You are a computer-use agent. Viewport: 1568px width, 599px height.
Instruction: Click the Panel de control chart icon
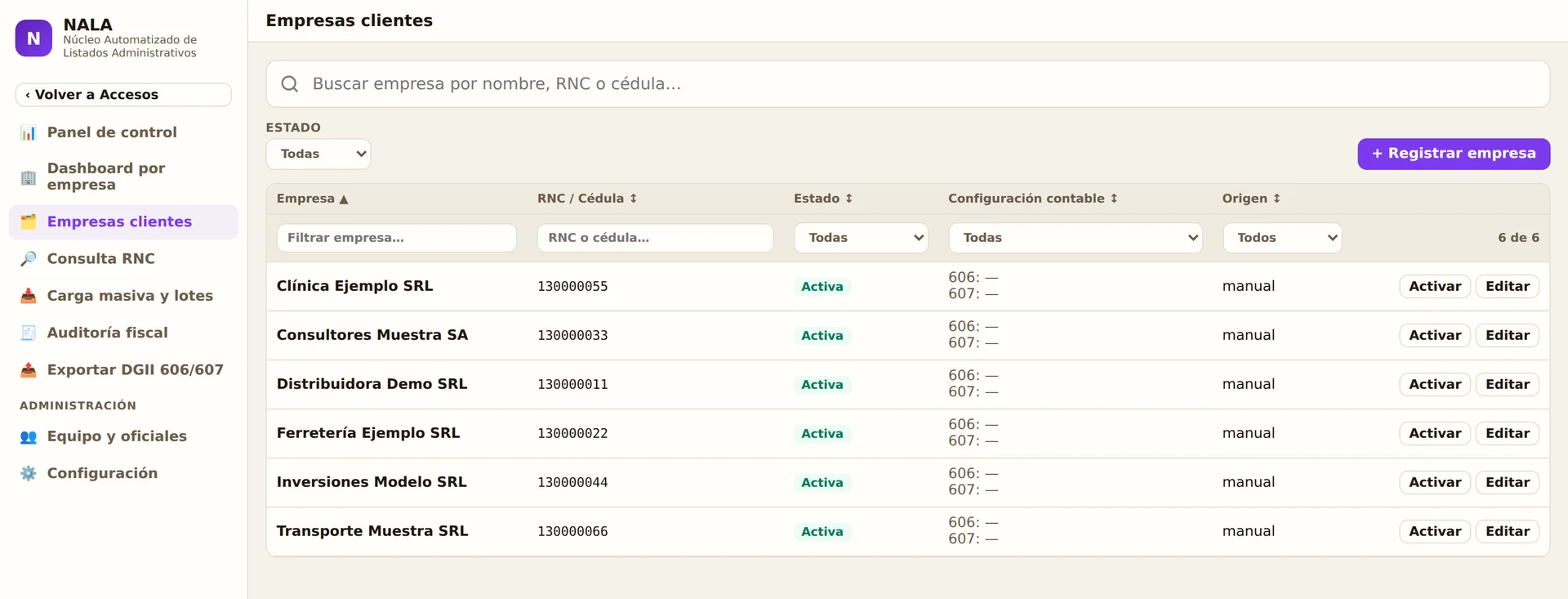coord(29,132)
